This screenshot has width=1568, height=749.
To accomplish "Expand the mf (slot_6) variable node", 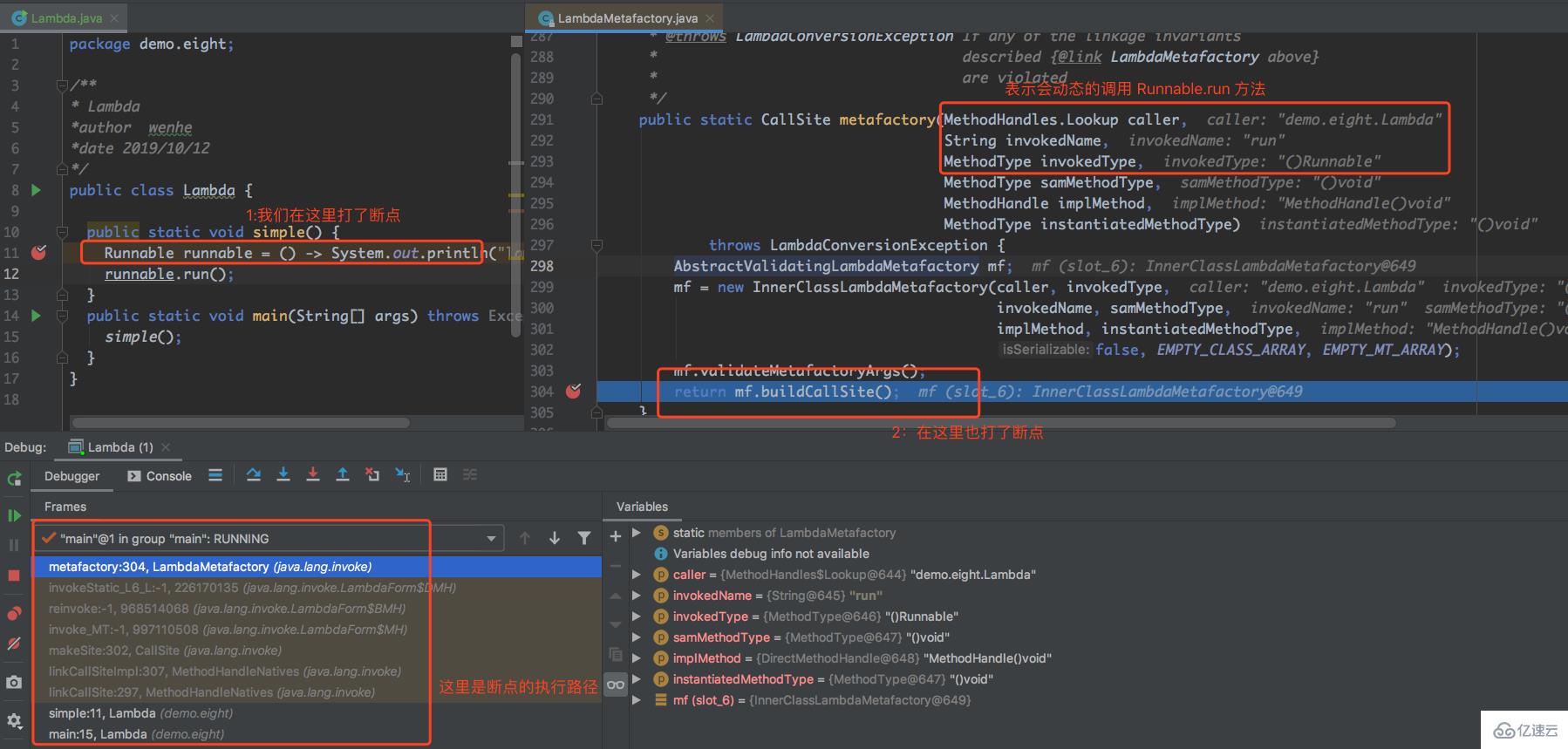I will pyautogui.click(x=637, y=700).
